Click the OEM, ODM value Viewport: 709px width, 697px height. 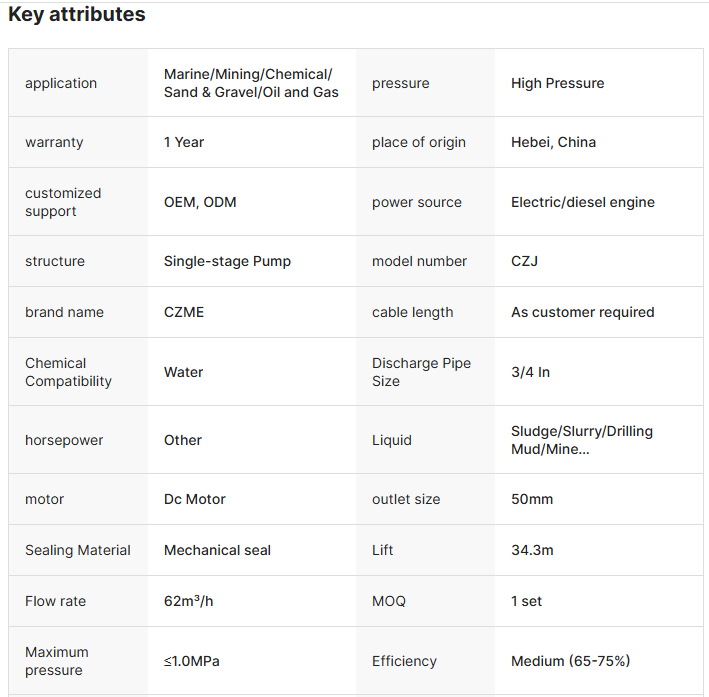[x=200, y=202]
